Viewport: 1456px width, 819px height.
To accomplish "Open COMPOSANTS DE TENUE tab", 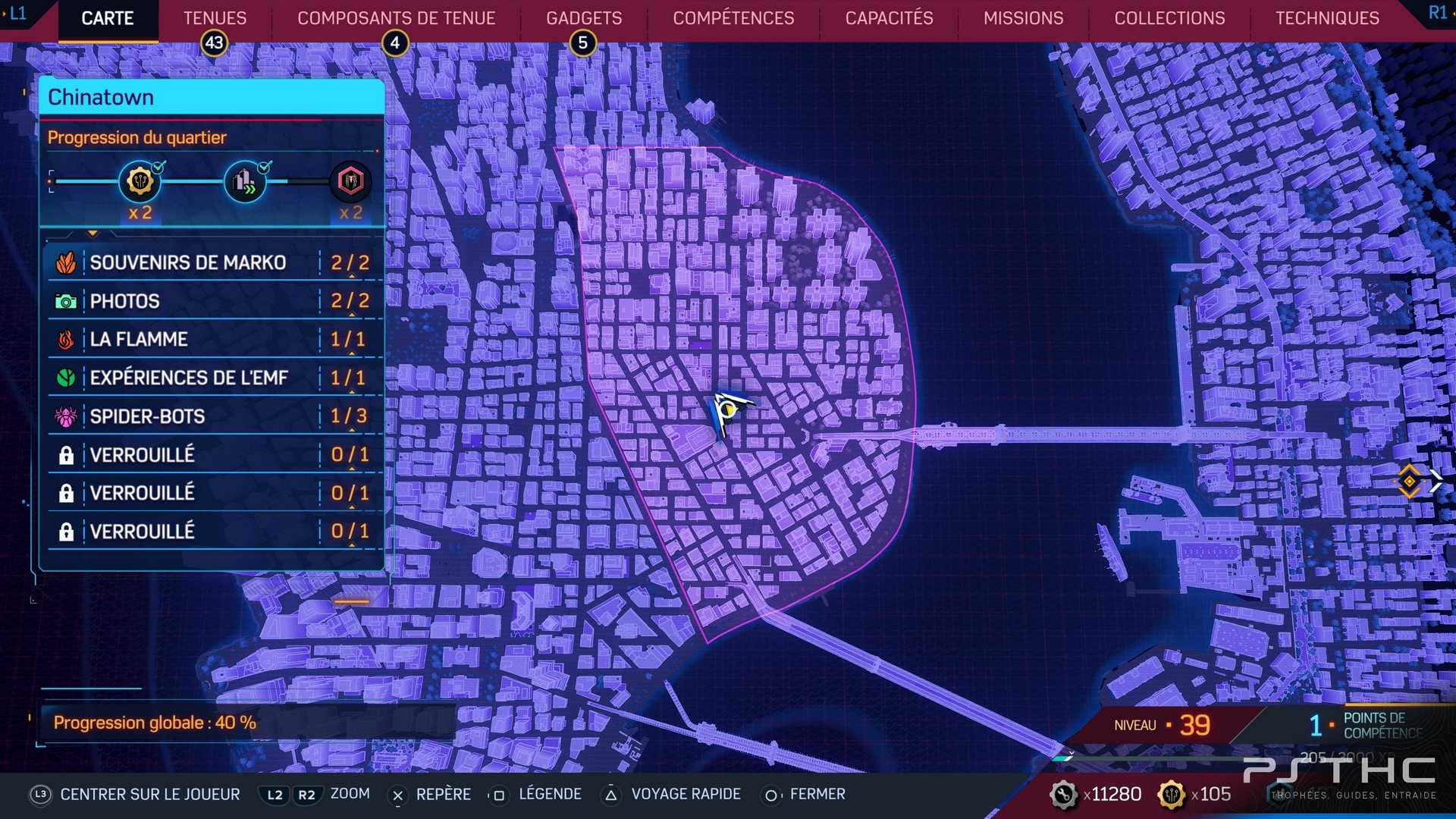I will 396,18.
